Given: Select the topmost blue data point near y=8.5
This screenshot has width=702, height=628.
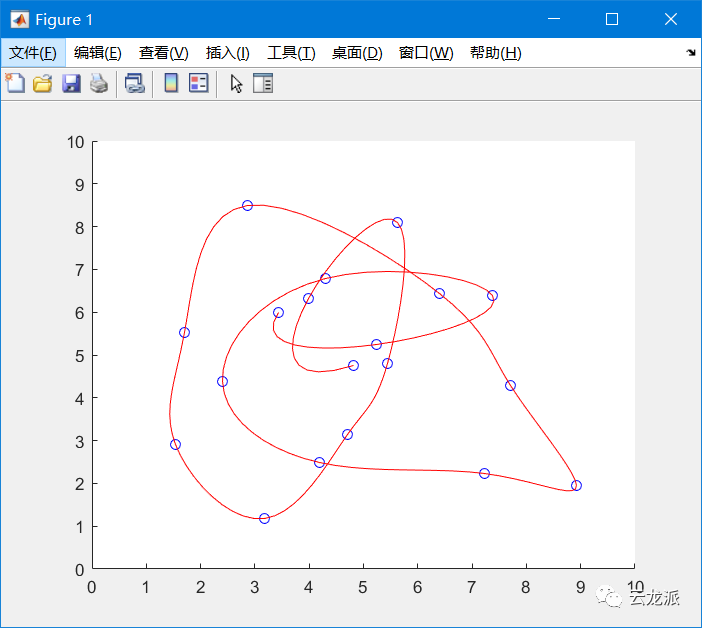Looking at the screenshot, I should (x=247, y=205).
